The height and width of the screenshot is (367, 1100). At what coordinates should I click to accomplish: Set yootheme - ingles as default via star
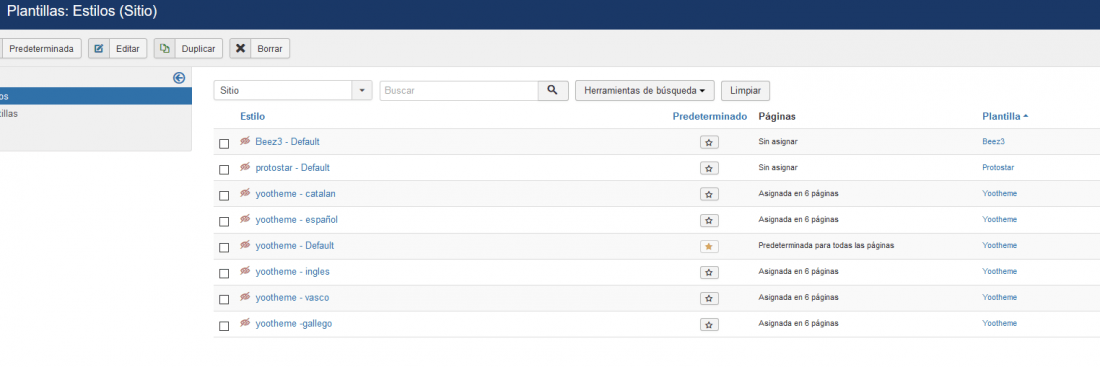click(709, 272)
